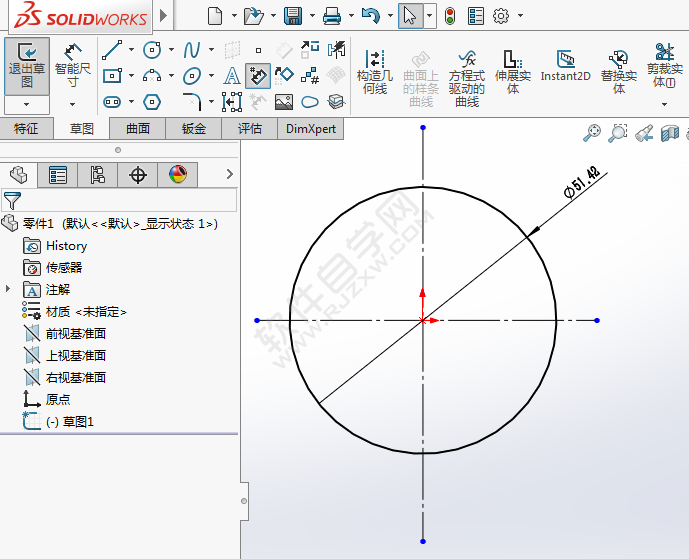The image size is (689, 559).
Task: Open the DimXpert tab
Action: click(311, 129)
